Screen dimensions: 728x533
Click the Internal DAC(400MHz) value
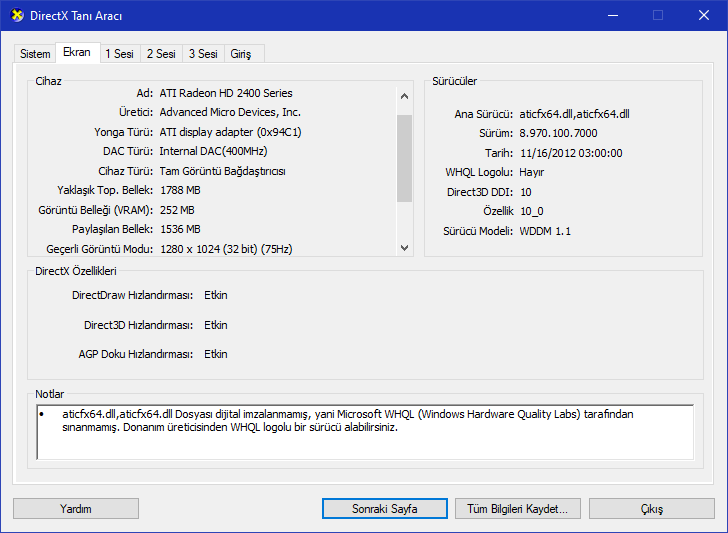coord(213,151)
